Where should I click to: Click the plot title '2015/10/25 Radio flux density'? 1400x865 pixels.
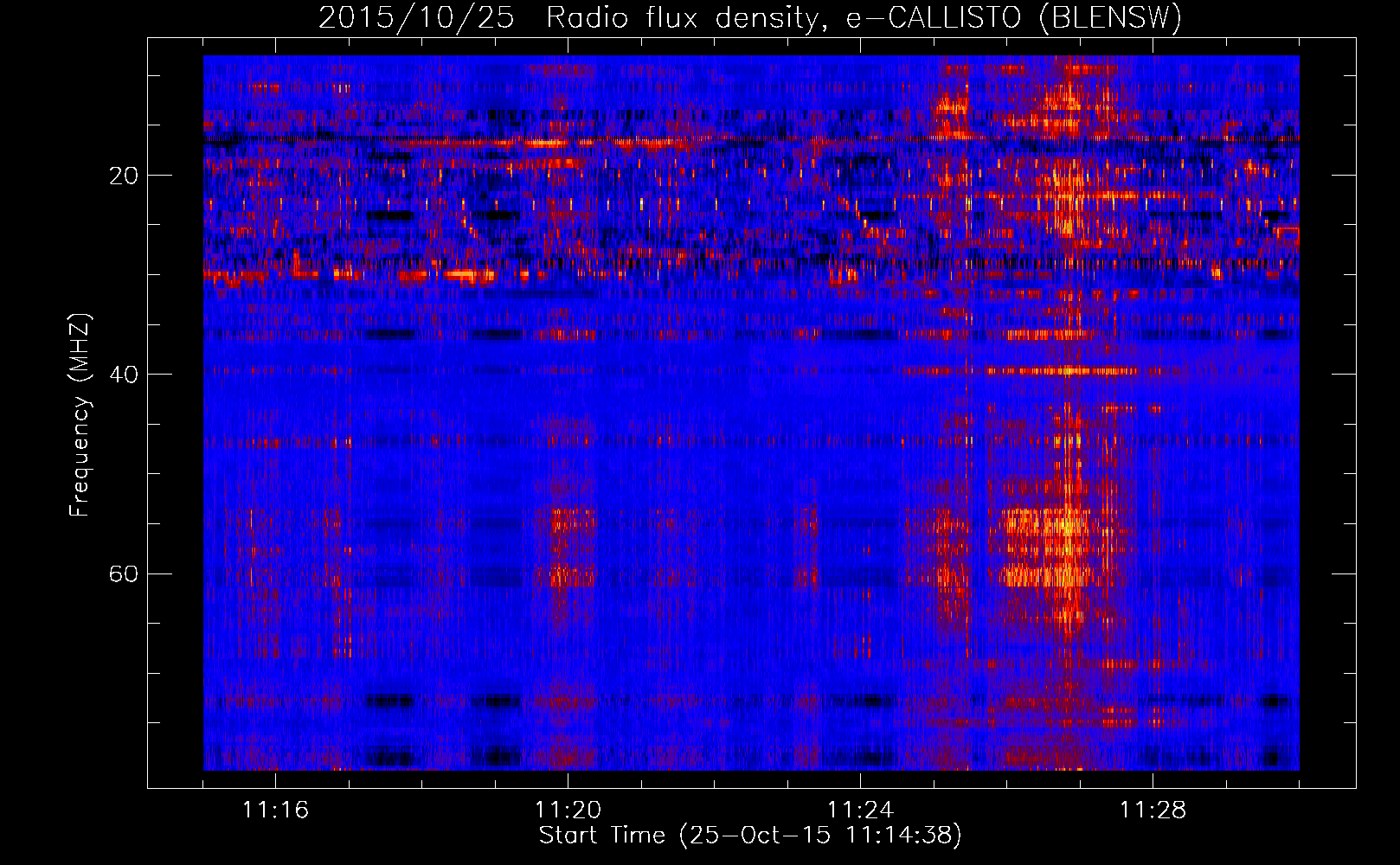(x=750, y=17)
